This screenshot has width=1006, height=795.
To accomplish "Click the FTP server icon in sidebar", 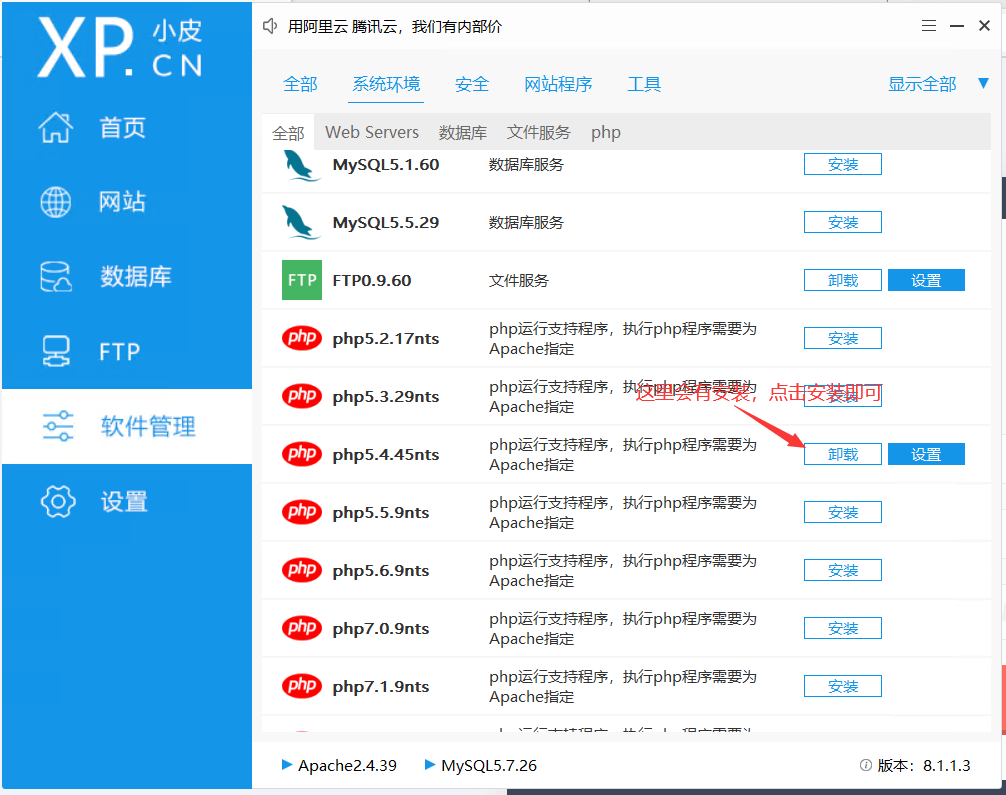I will pos(56,351).
